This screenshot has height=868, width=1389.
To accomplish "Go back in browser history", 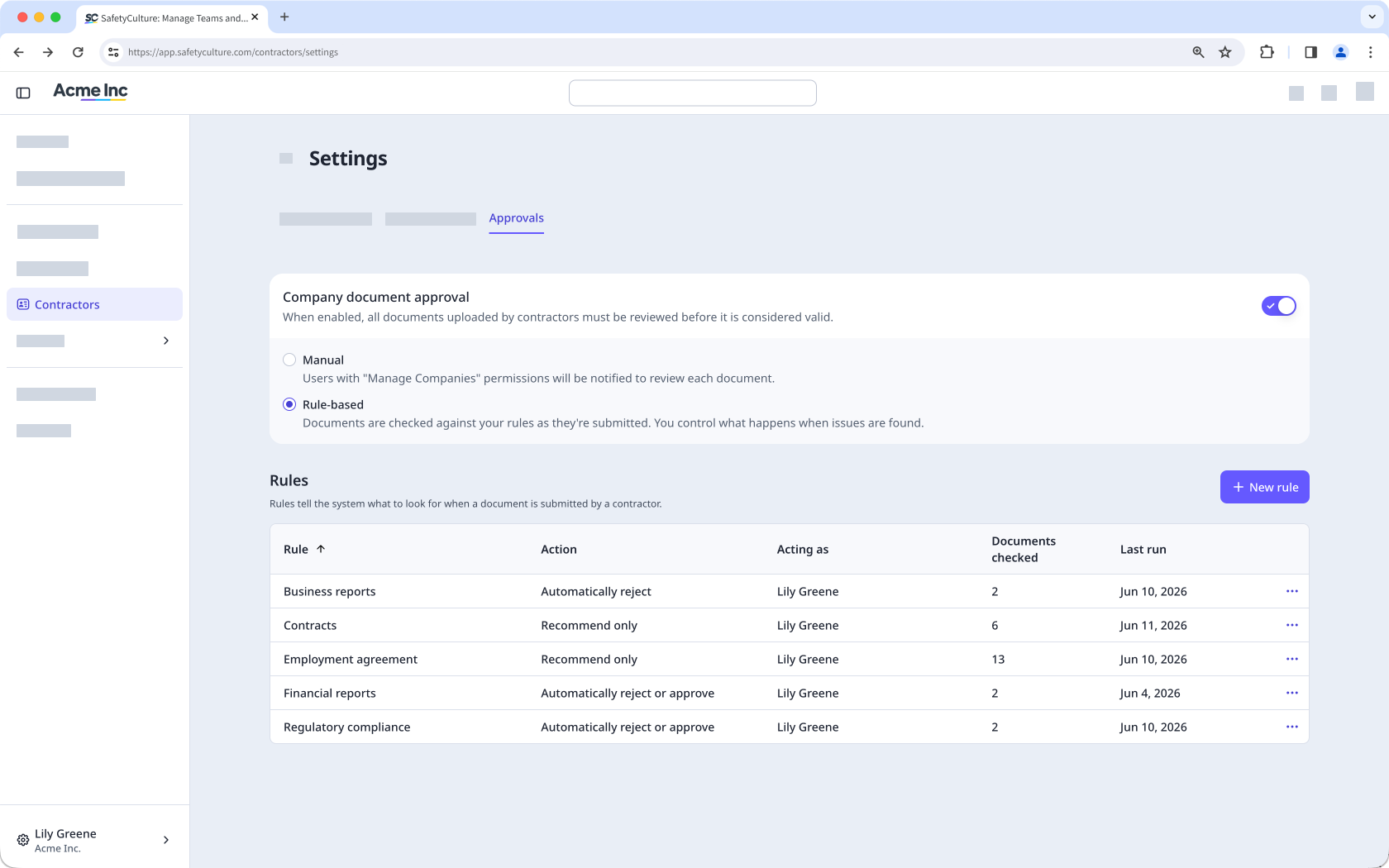I will [x=18, y=52].
